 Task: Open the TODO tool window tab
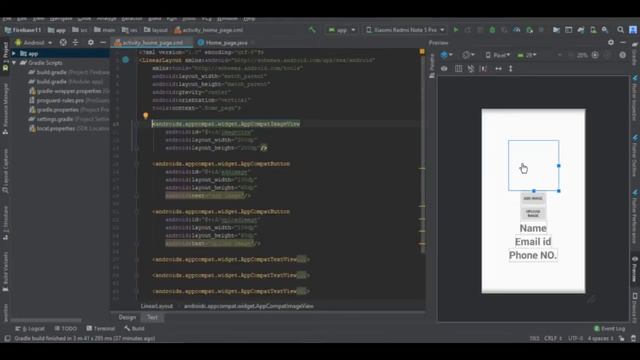coord(65,329)
